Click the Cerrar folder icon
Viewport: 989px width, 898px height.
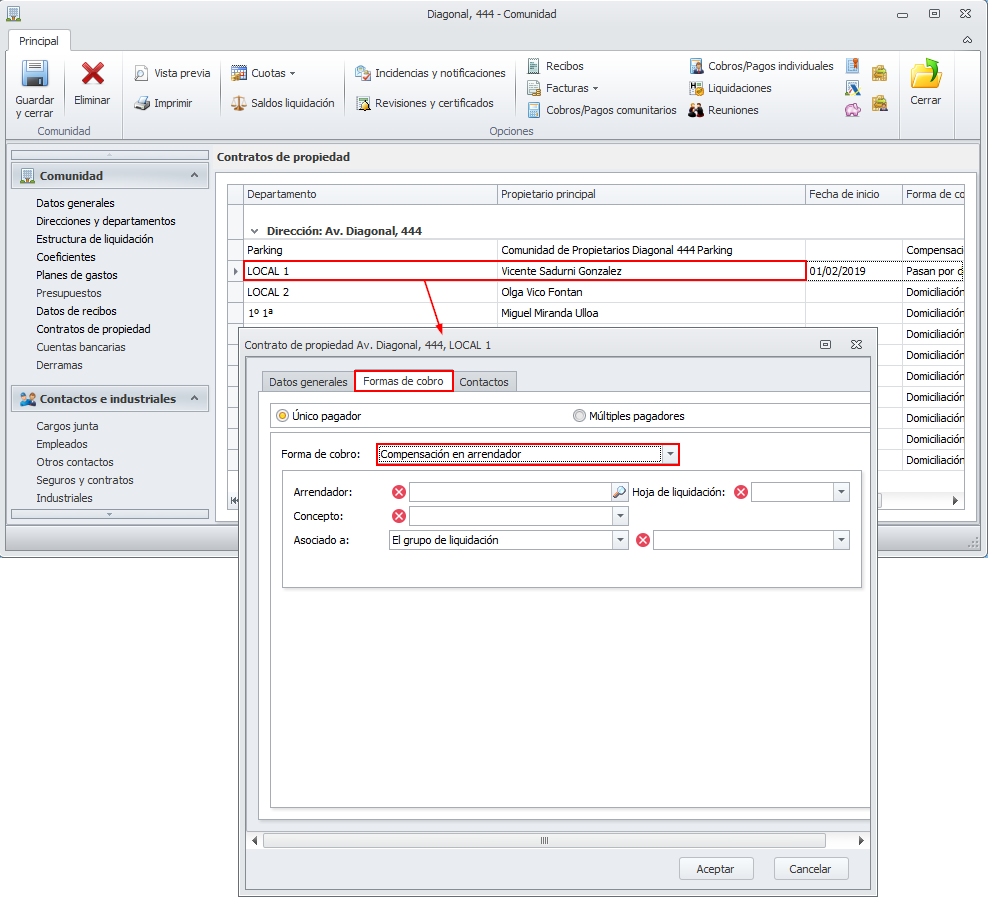click(x=925, y=75)
